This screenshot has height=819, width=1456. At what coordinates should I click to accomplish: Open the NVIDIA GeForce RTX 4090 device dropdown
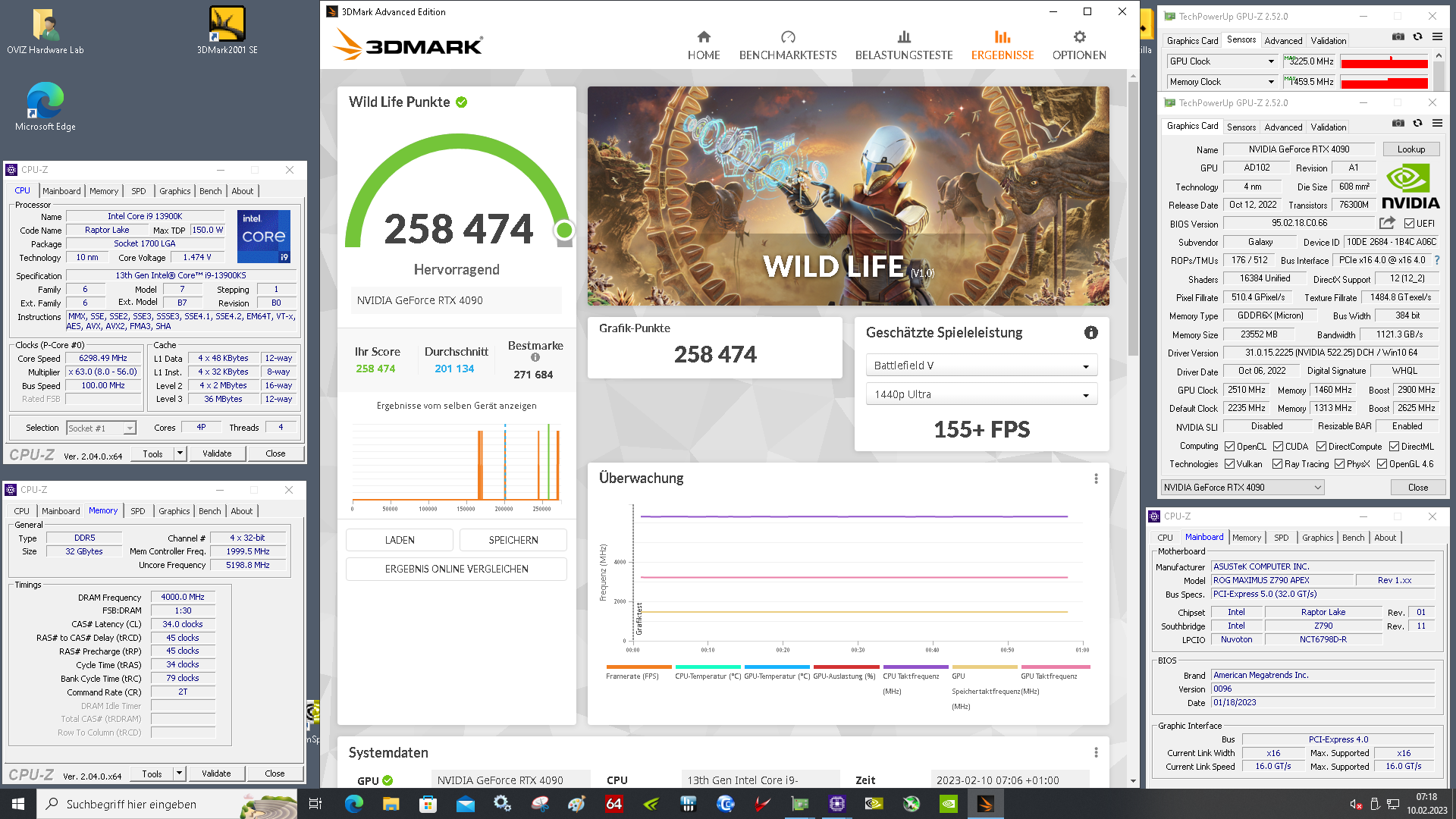[1243, 488]
